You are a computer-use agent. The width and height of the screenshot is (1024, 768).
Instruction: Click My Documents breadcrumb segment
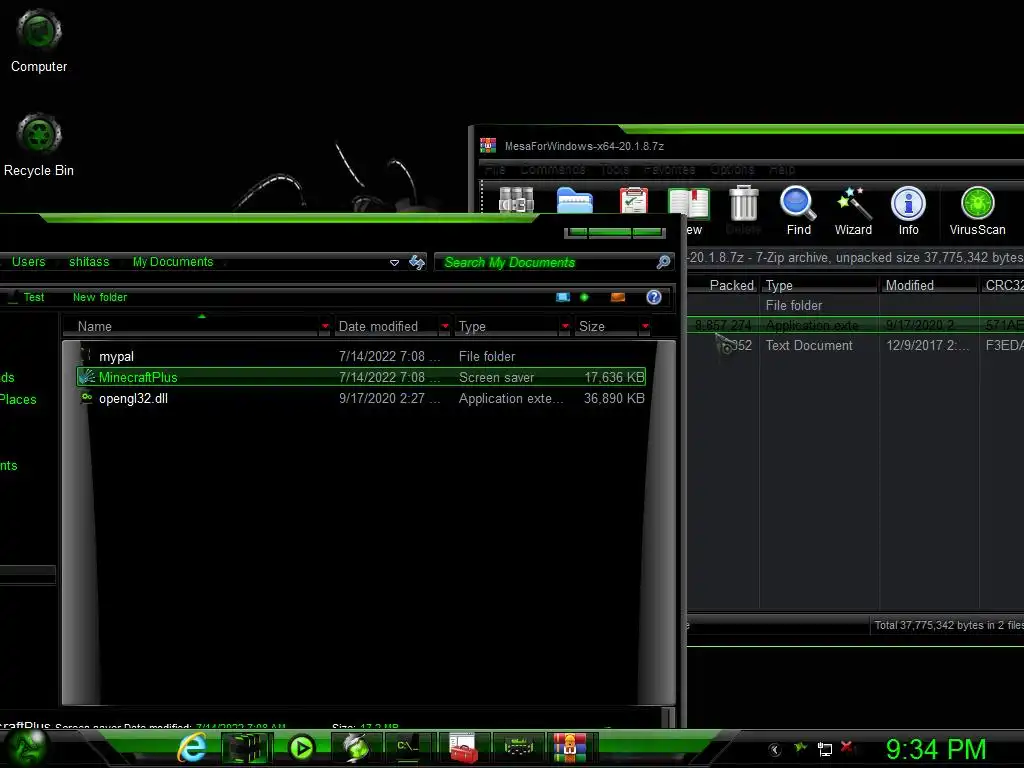pos(173,262)
